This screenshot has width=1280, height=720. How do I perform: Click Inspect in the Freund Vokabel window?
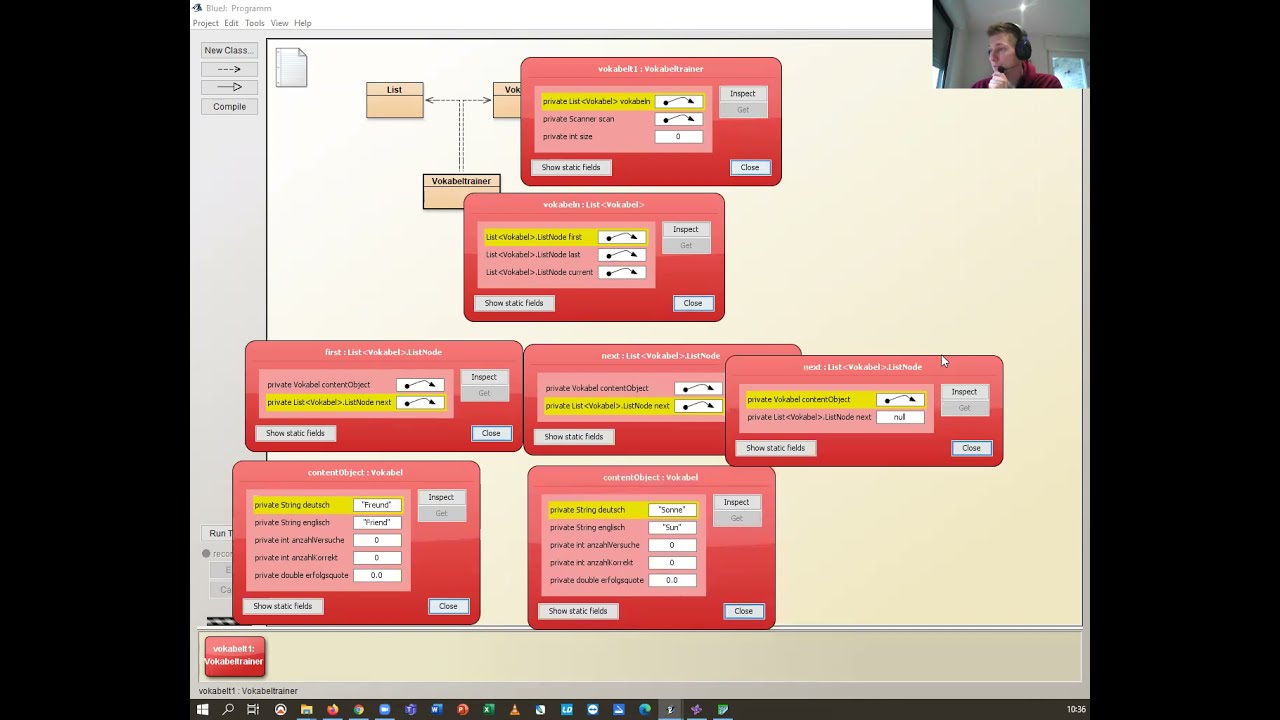441,497
